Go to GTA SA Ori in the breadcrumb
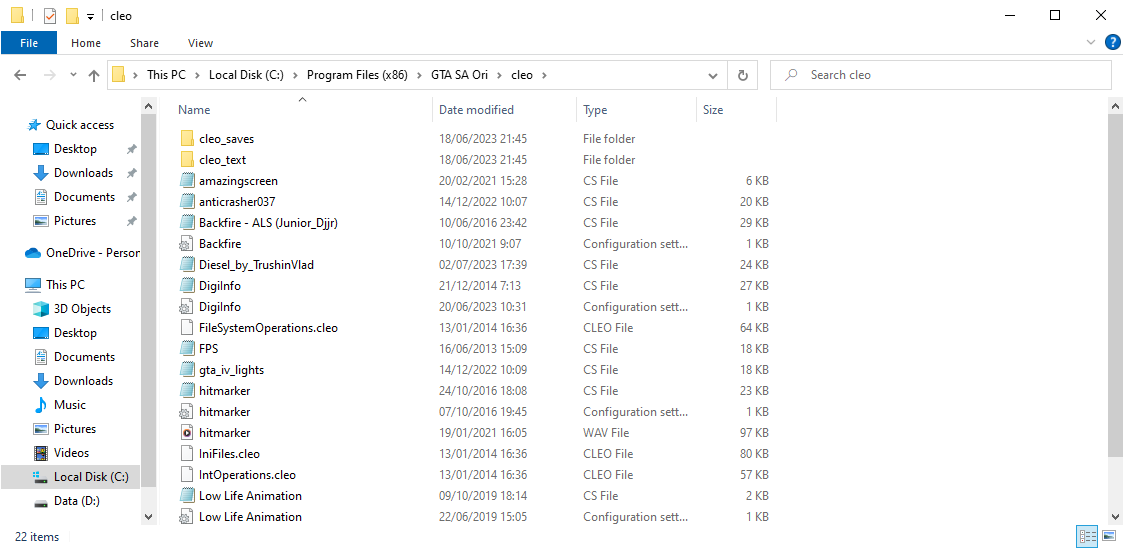 pos(460,74)
